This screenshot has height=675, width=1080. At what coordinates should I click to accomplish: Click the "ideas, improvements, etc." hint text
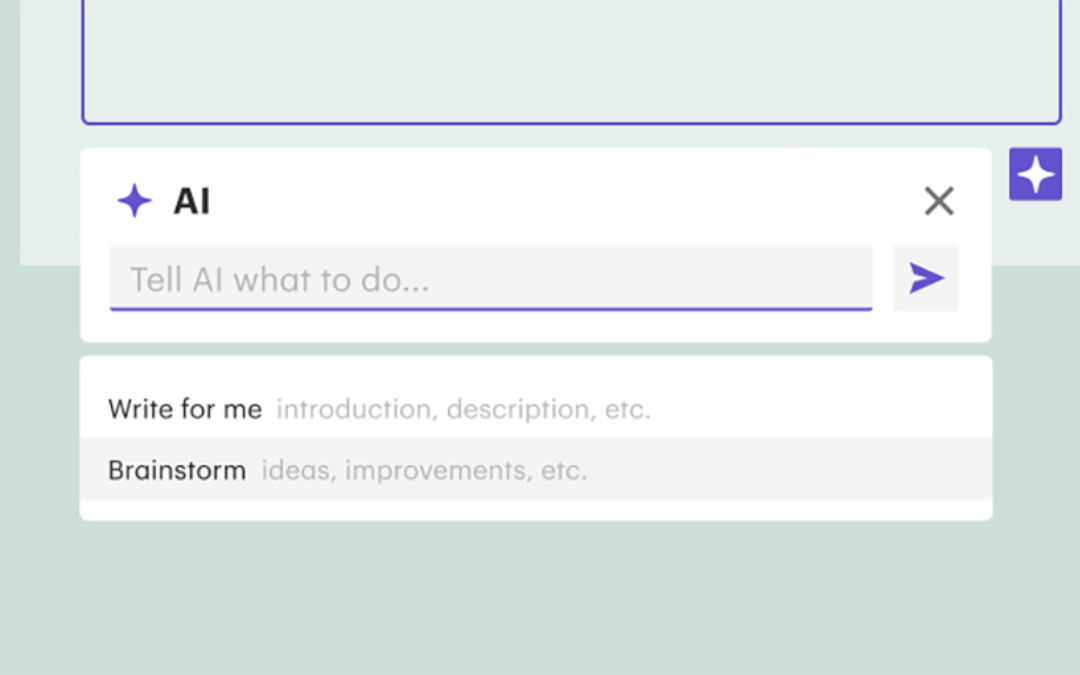(424, 470)
